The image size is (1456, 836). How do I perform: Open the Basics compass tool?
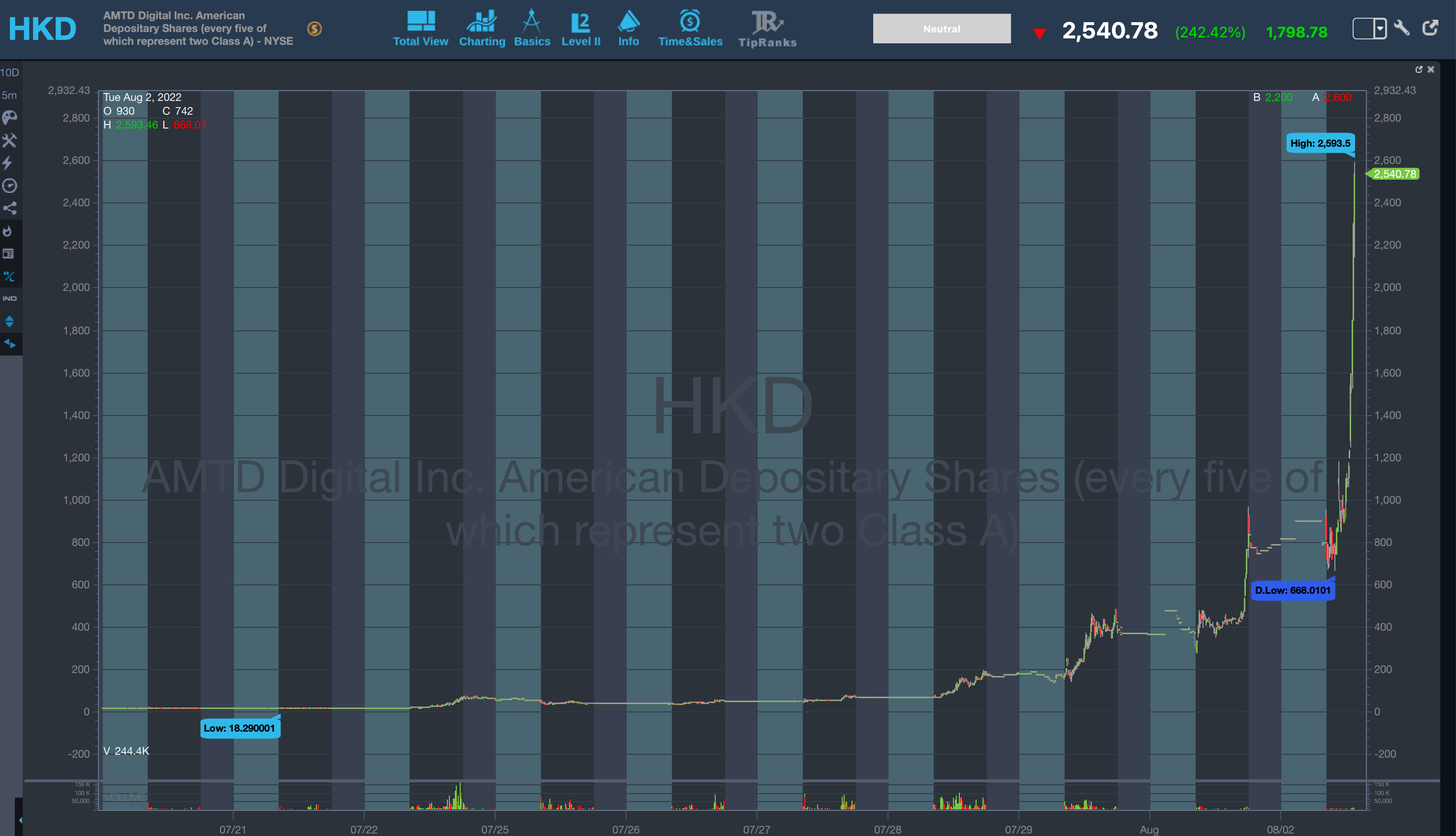[532, 29]
